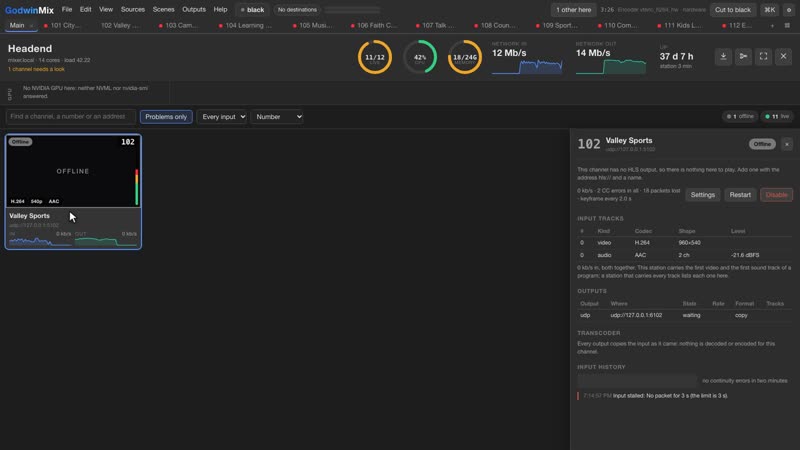Close the Main tab with its x

point(31,26)
